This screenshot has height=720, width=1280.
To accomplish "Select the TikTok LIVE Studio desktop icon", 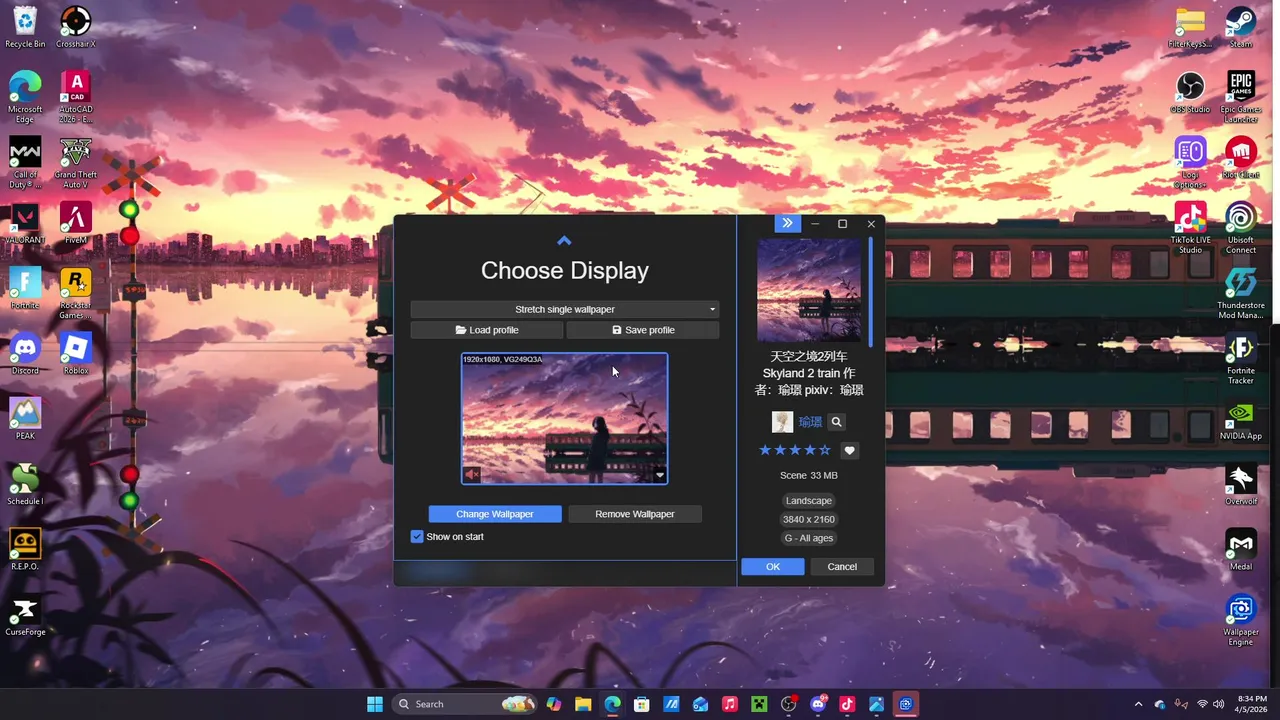I will 1190,228.
